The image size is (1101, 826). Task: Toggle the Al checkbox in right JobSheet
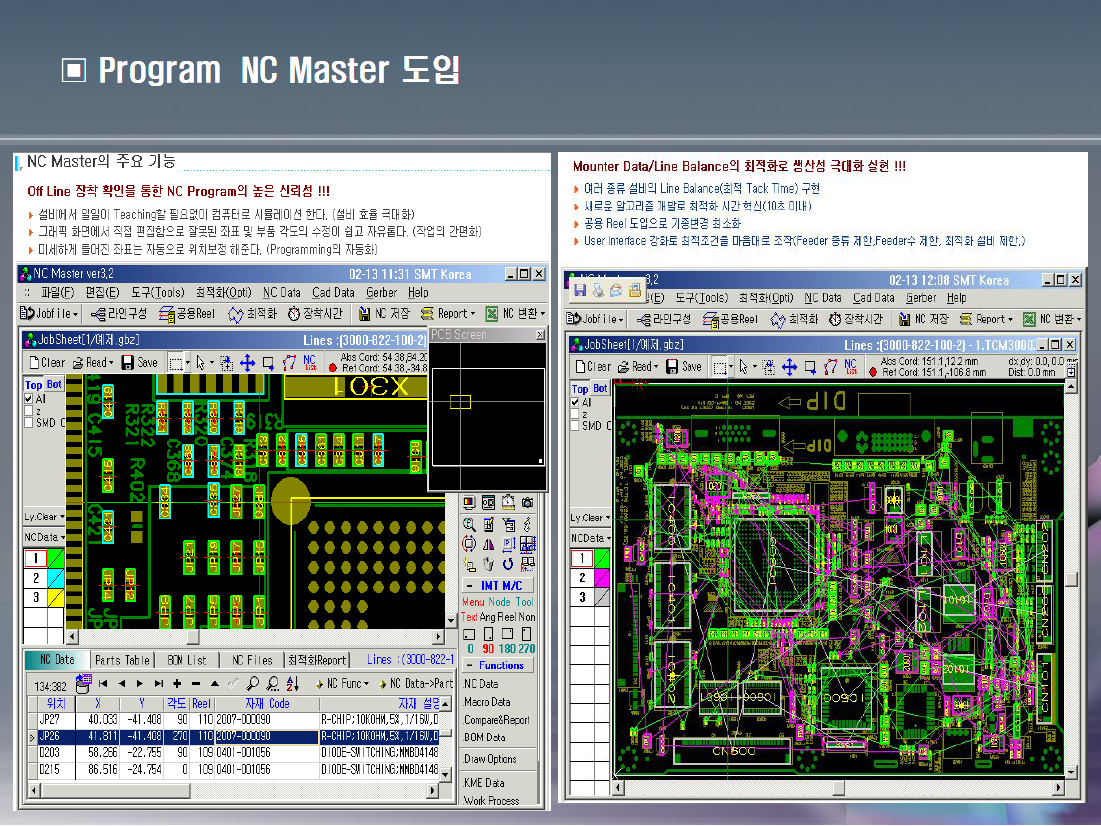pos(575,402)
